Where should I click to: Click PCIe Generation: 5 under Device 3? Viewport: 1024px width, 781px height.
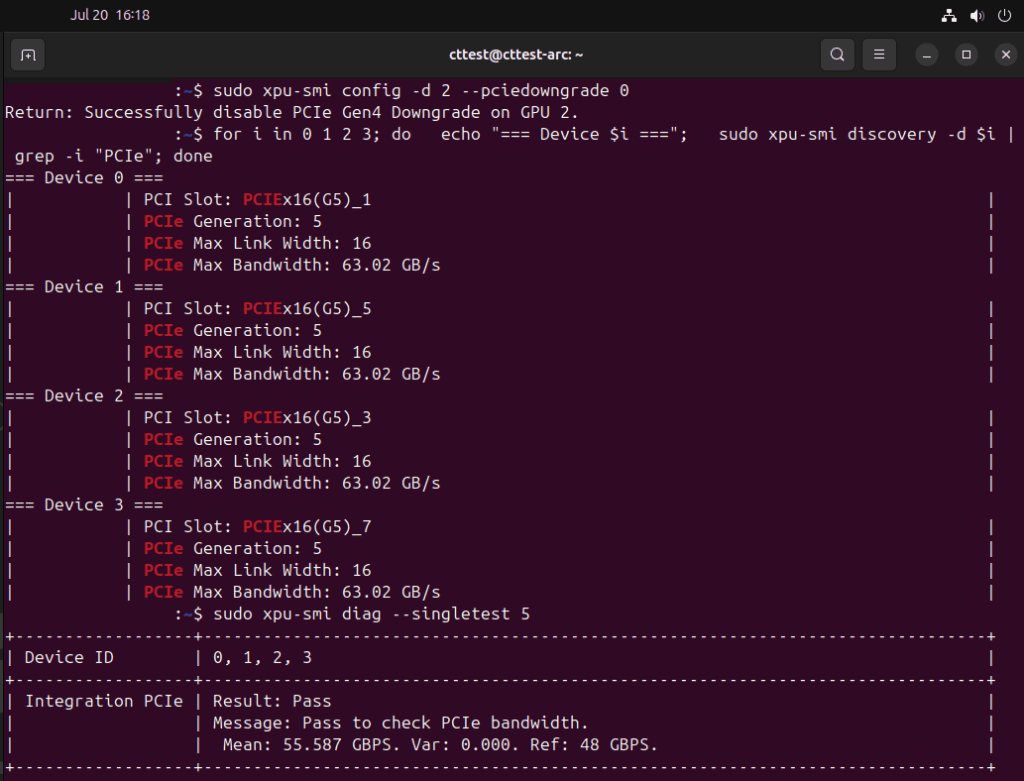pos(232,549)
